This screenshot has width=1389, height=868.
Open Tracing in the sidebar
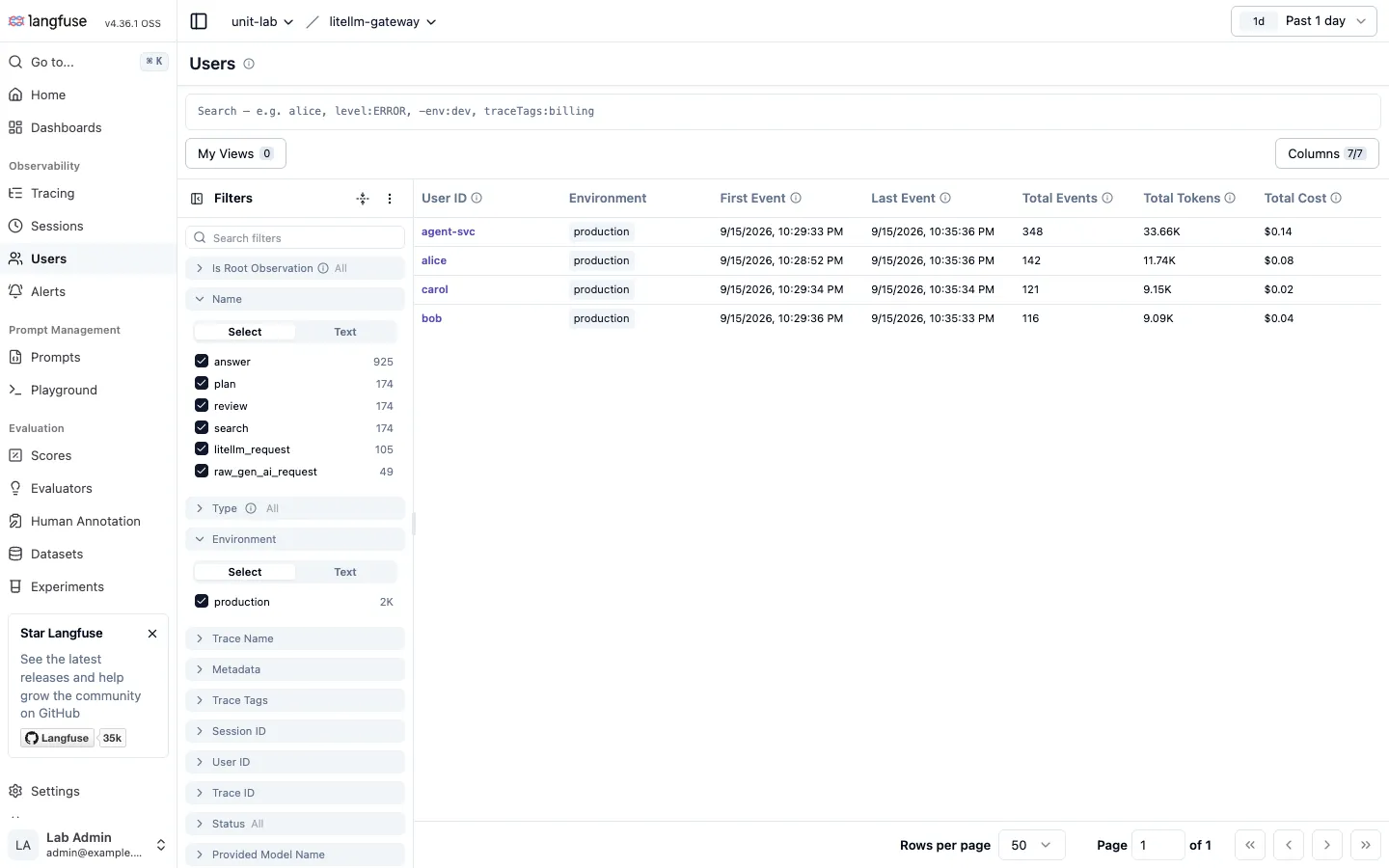pos(89,193)
